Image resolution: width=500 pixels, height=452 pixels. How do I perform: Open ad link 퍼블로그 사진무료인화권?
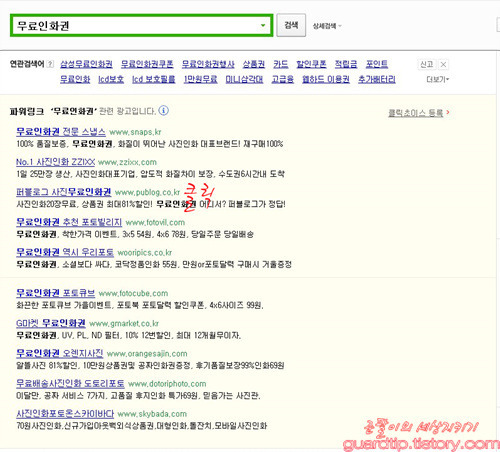tap(64, 192)
